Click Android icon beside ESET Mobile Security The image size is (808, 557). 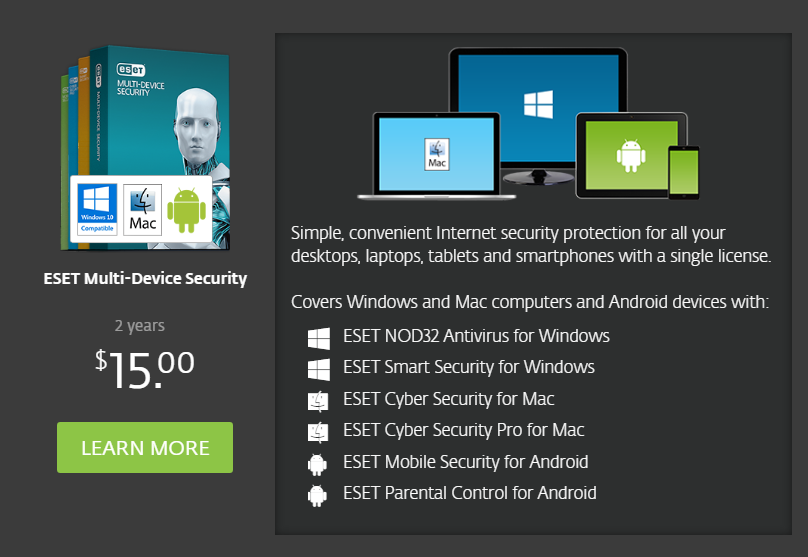317,464
